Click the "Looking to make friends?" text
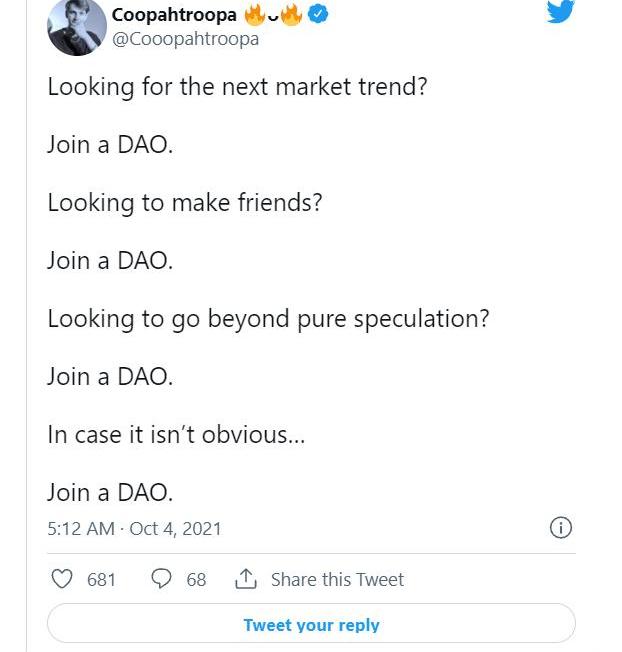Image resolution: width=622 pixels, height=652 pixels. 184,202
